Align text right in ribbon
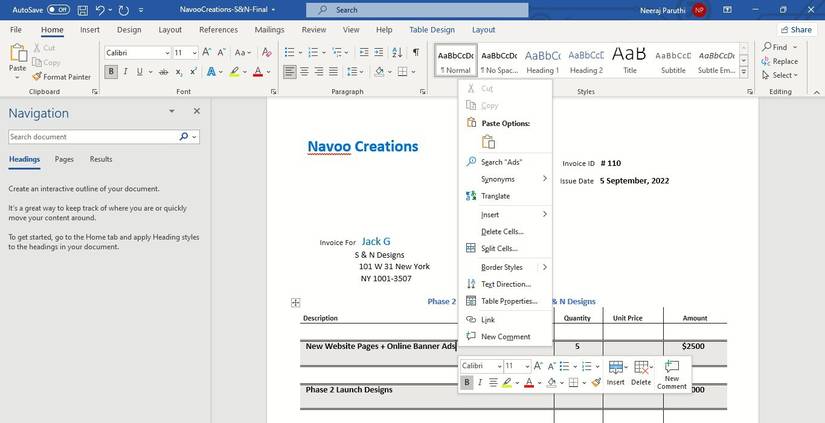 tap(319, 72)
